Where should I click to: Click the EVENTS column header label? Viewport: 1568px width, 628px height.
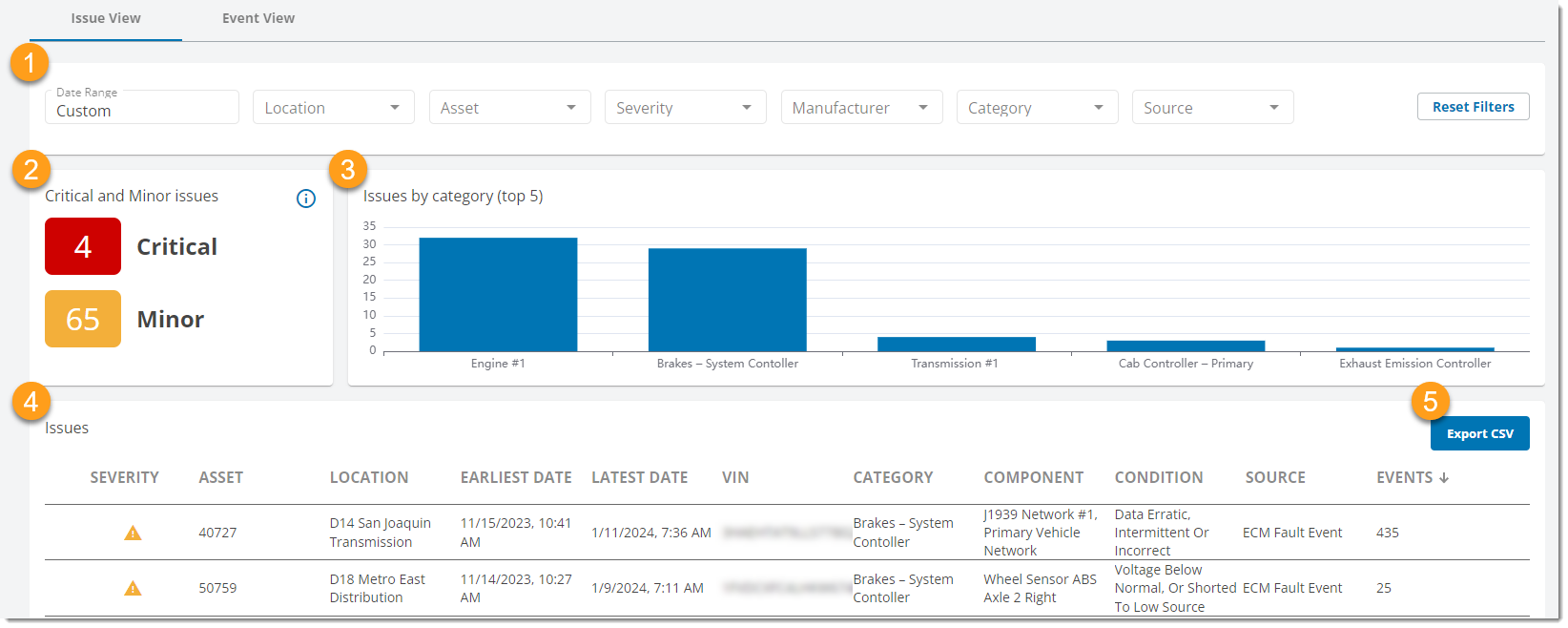pyautogui.click(x=1405, y=477)
